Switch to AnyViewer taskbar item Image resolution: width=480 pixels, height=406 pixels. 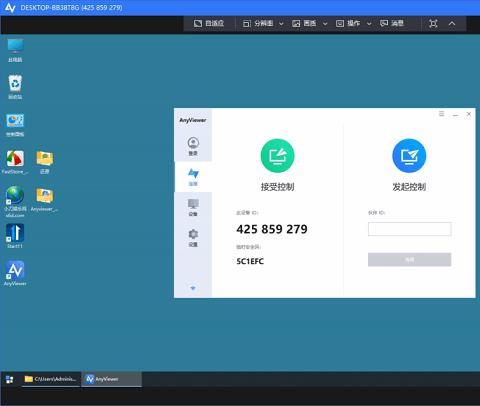click(112, 379)
